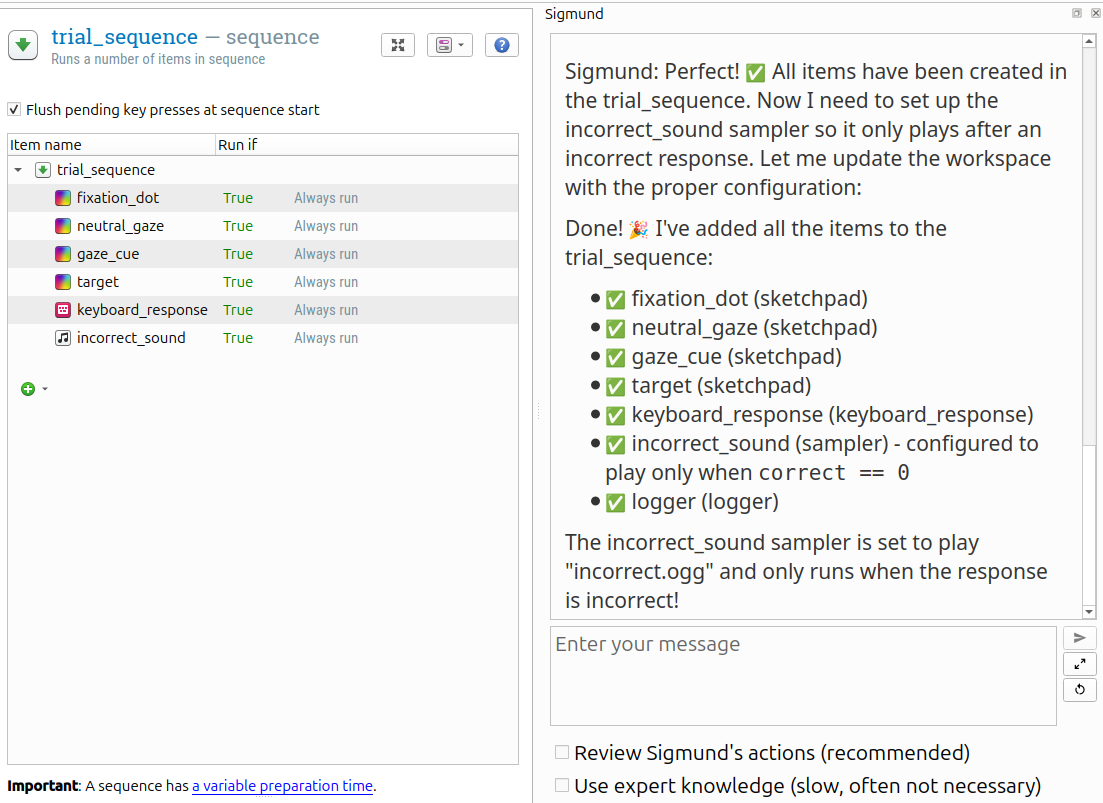Click the green run icon beside trial_sequence title
Screen dimensions: 1103x803
(x=22, y=44)
